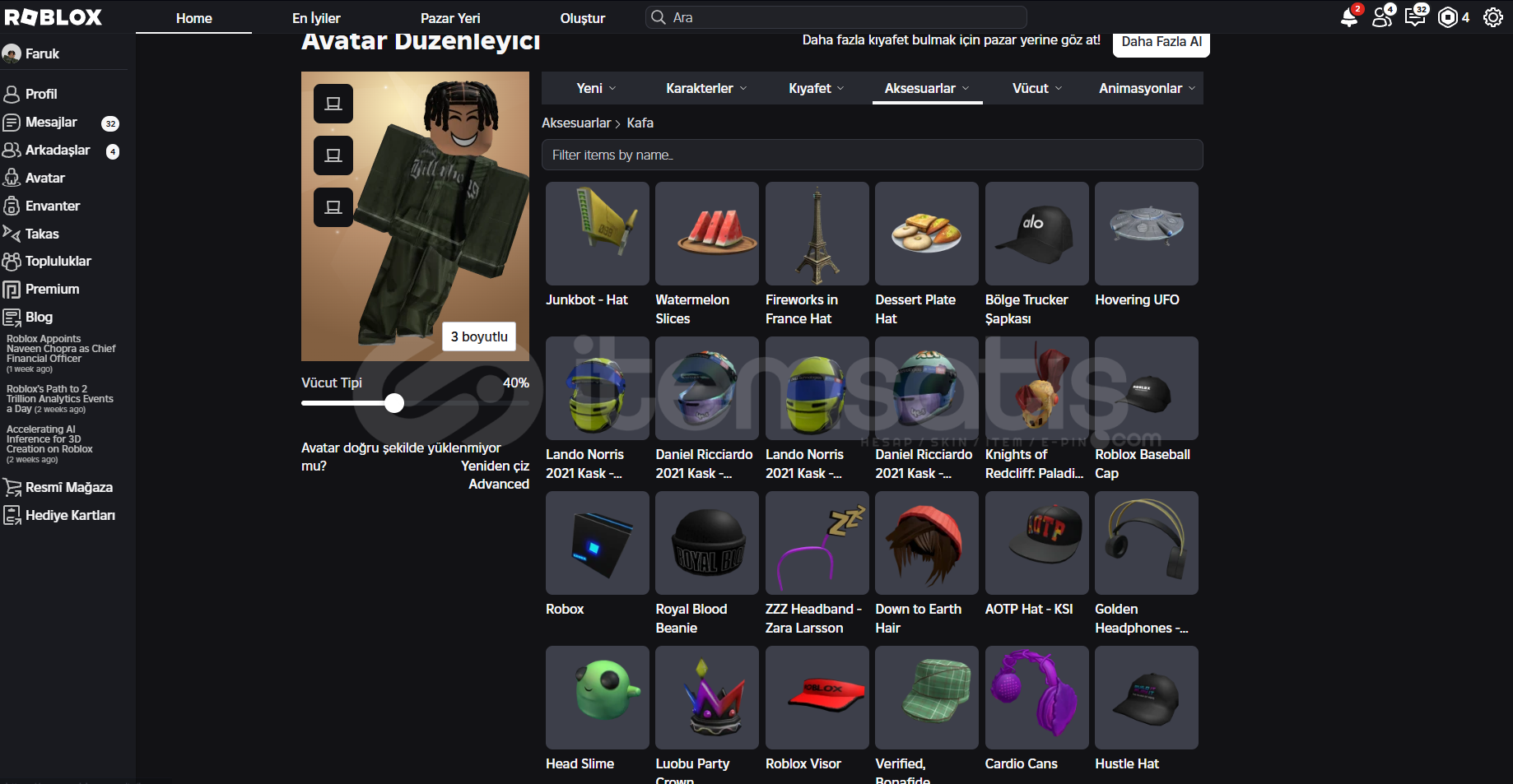Select the Hovering UFO item
This screenshot has width=1513, height=784.
1147,234
